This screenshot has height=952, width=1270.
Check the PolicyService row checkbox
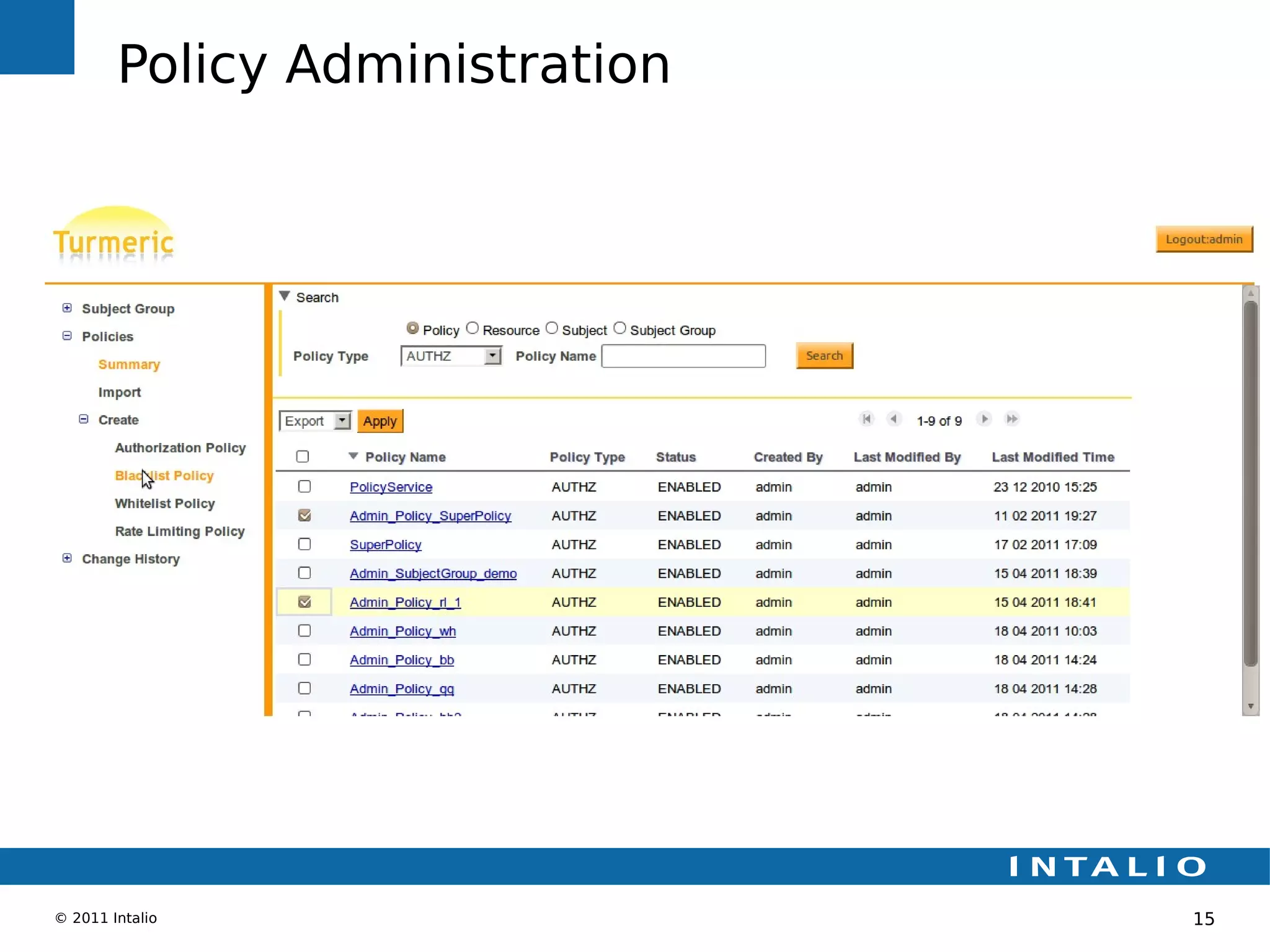click(304, 487)
